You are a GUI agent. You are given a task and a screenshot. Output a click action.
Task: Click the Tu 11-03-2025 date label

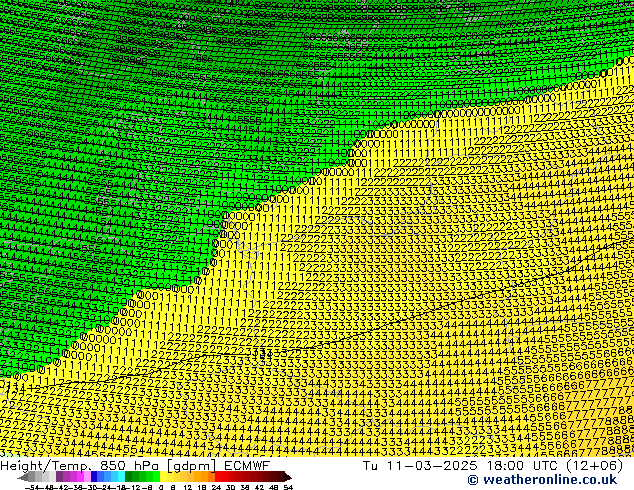[405, 465]
